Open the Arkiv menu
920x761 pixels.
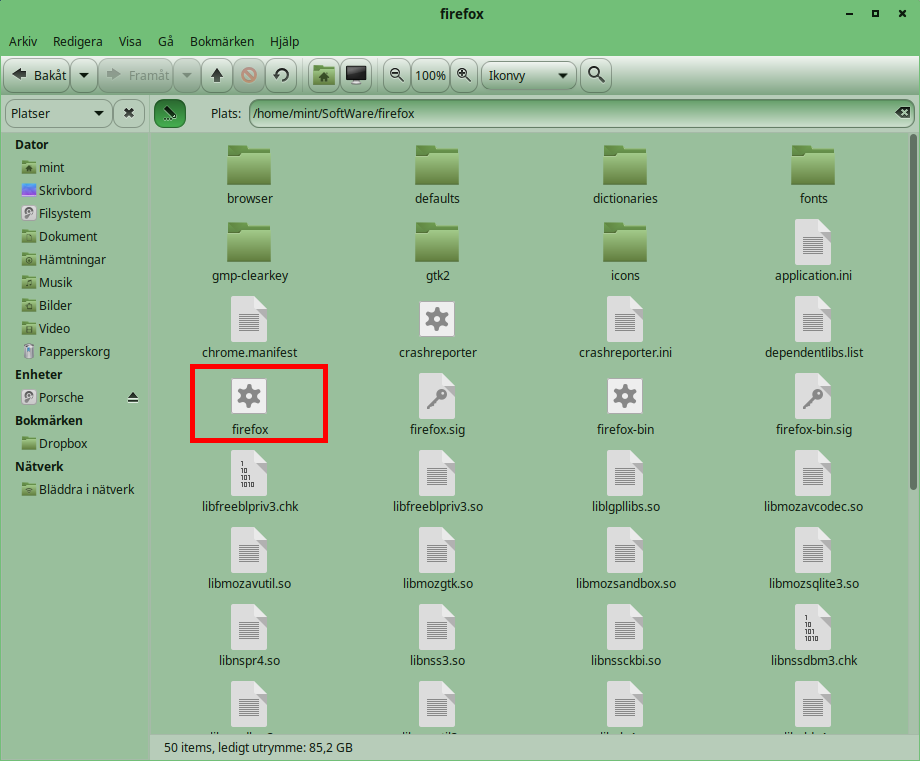(x=23, y=42)
